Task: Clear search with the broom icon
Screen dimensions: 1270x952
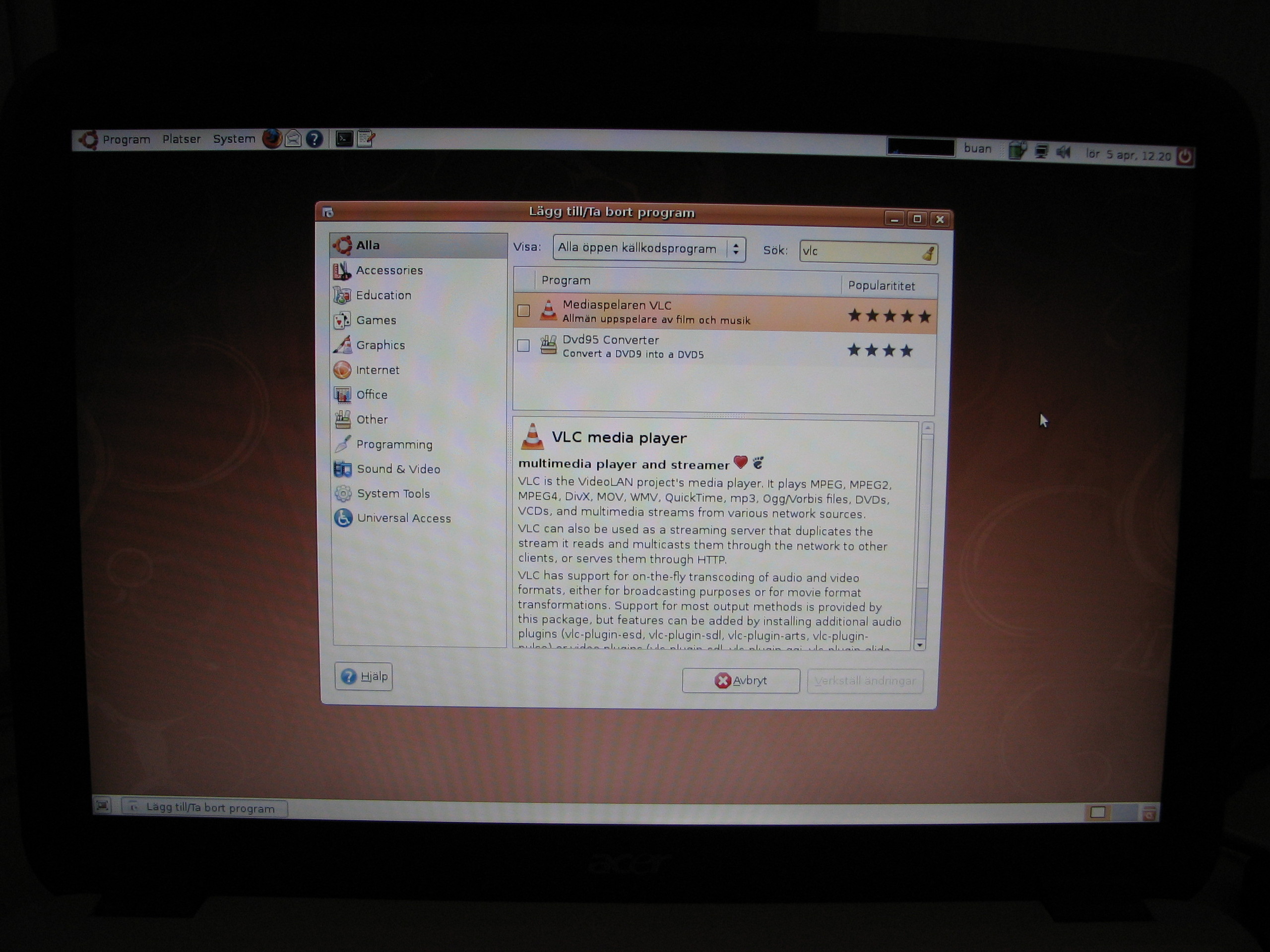Action: pos(928,253)
